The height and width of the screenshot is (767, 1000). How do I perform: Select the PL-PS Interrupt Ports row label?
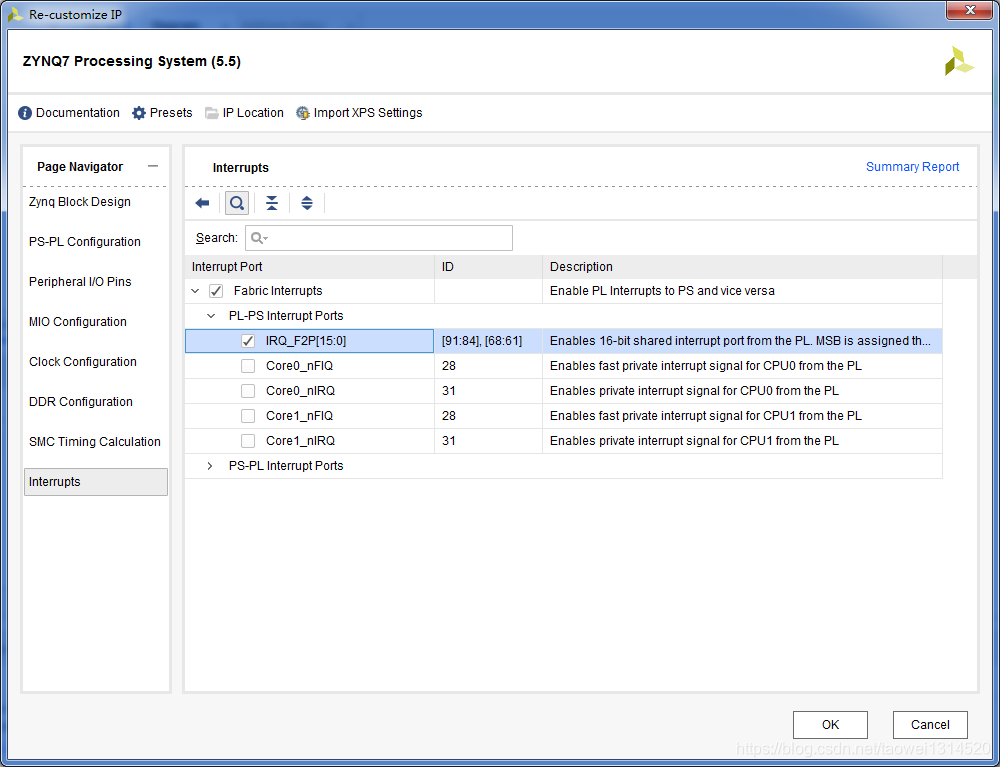click(286, 316)
